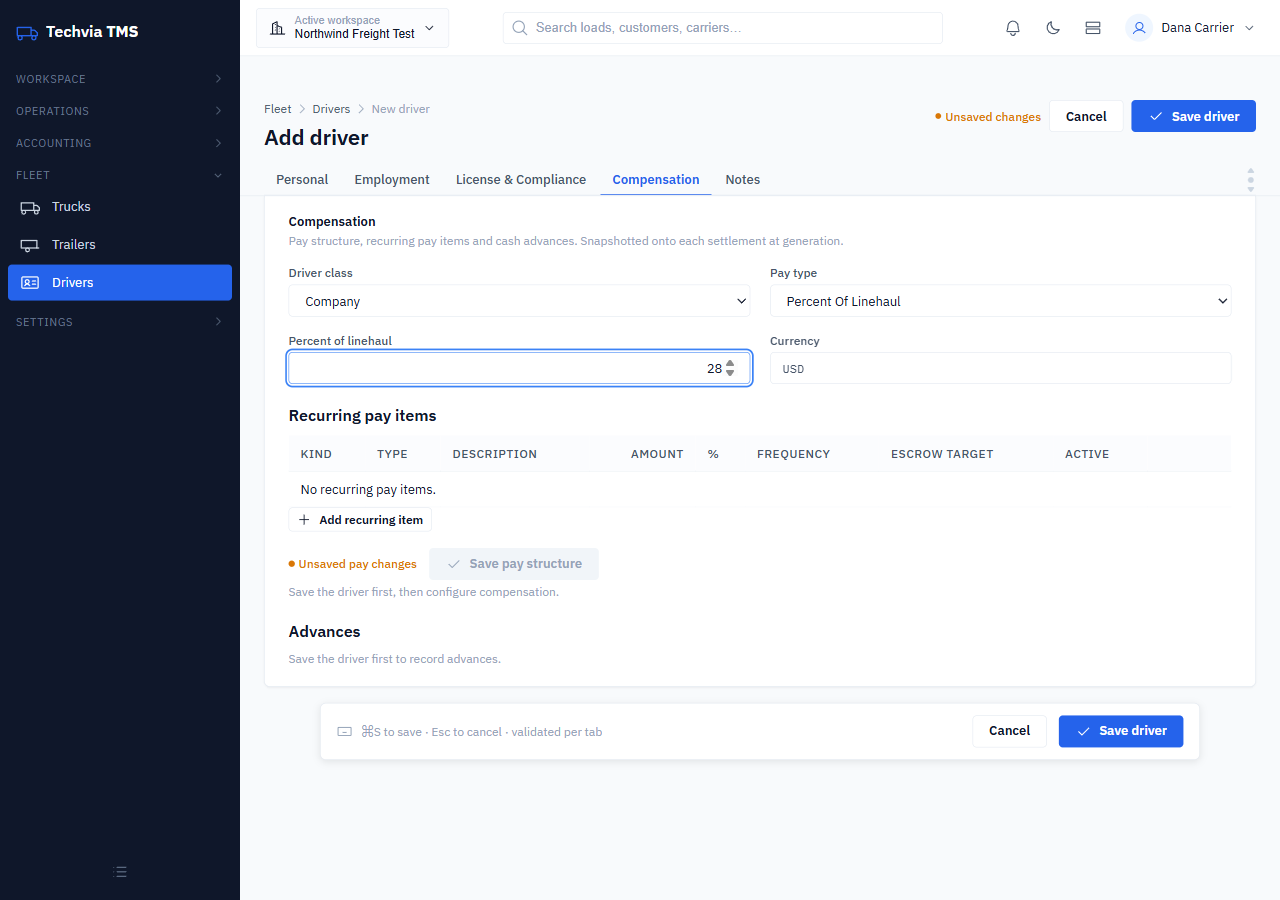Click the Trailers sidebar icon
The width and height of the screenshot is (1280, 900).
(x=30, y=245)
